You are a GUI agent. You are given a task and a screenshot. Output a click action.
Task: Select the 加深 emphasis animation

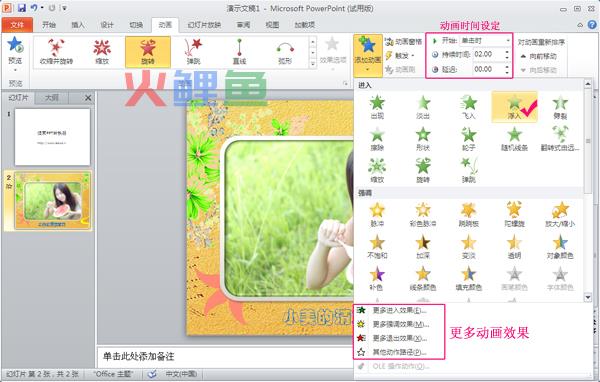[x=423, y=247]
